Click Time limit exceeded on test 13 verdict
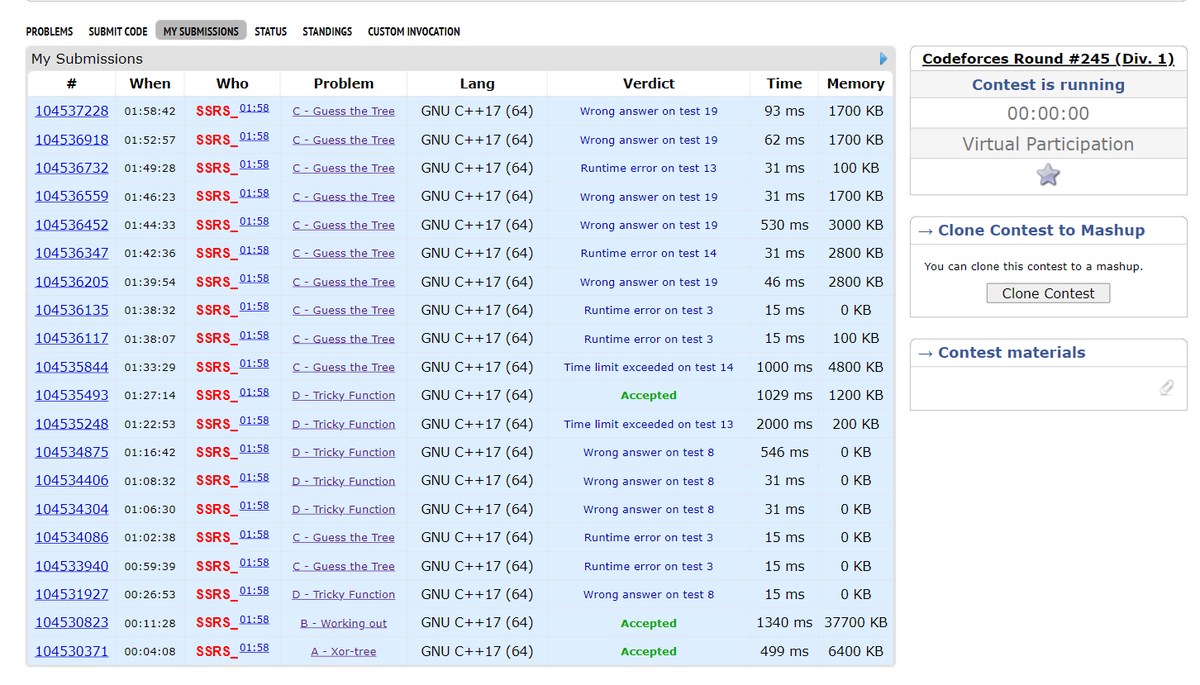This screenshot has width=1200, height=685. pos(648,424)
